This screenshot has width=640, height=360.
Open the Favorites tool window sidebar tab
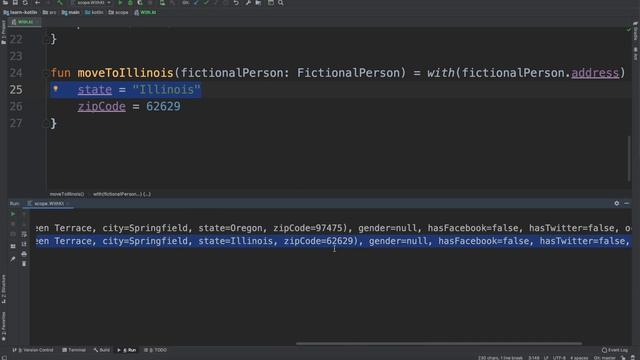4,326
